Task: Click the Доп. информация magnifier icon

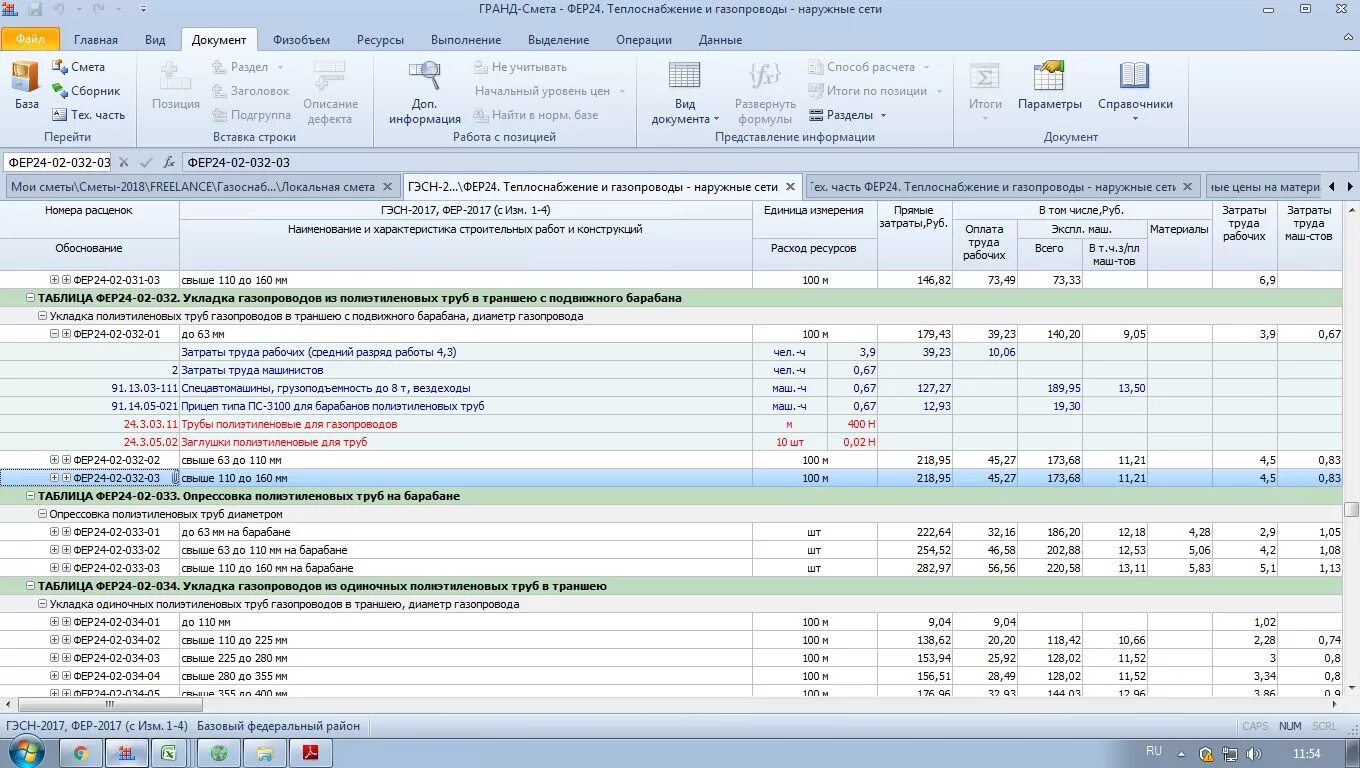Action: click(425, 75)
